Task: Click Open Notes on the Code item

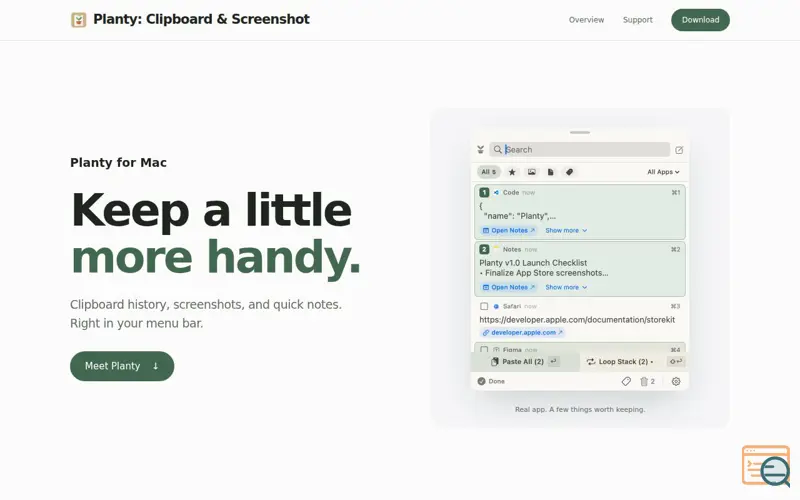Action: tap(508, 231)
